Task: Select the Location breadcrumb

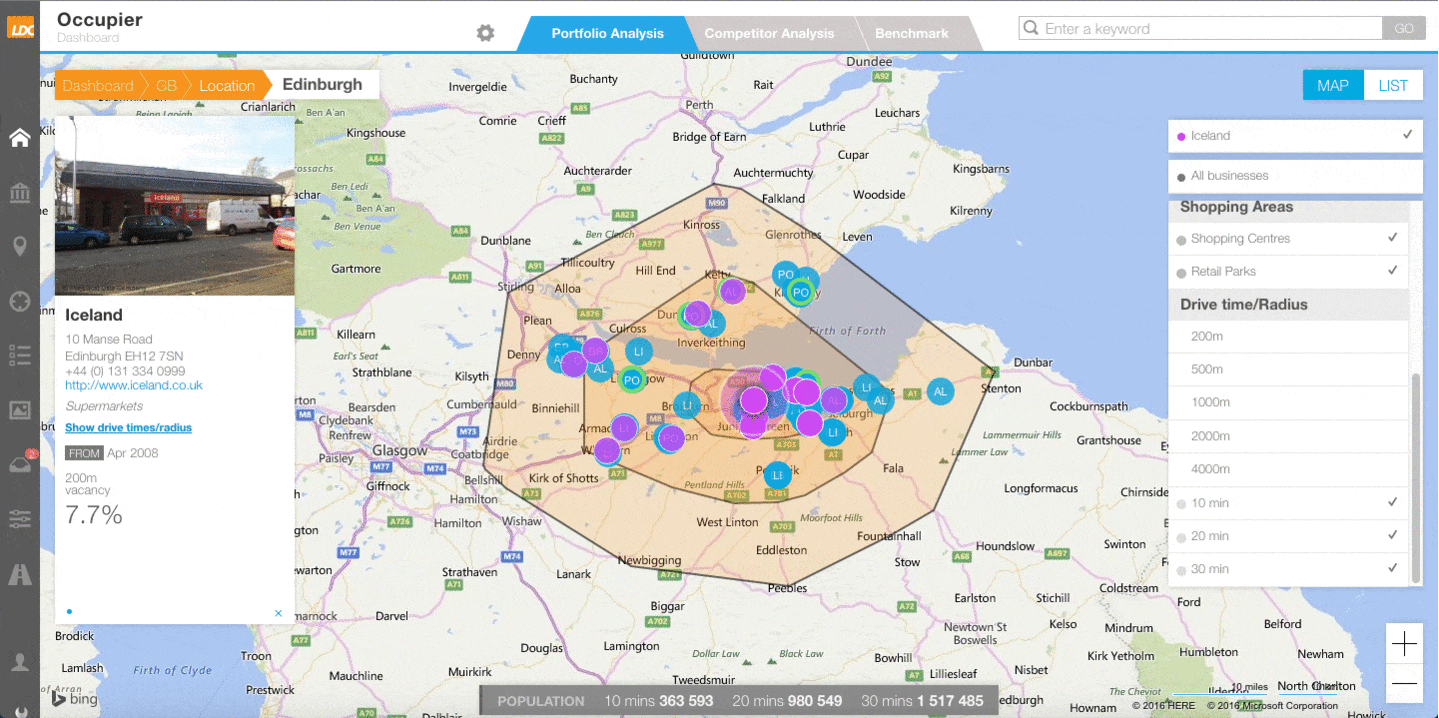Action: [x=227, y=86]
